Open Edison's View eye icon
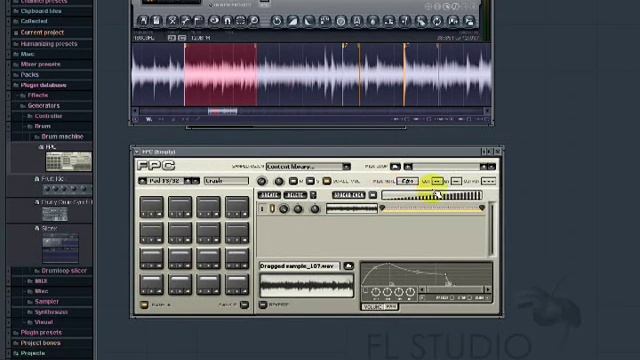This screenshot has height=360, width=640. 214,20
